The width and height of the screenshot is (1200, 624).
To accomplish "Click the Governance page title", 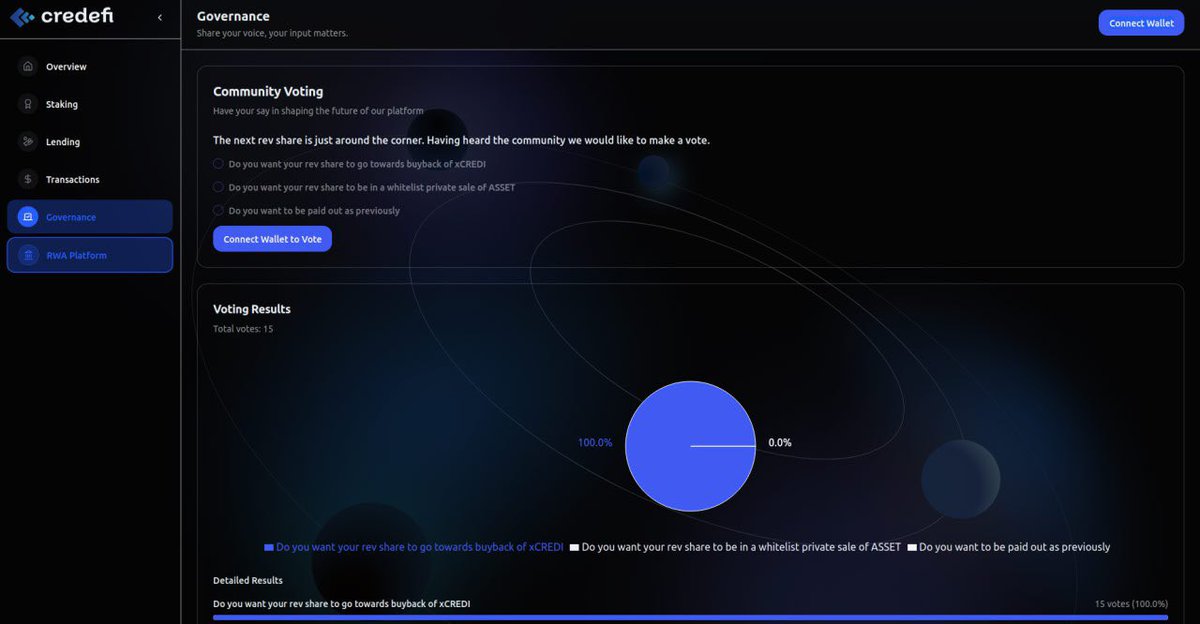I will click(x=233, y=16).
